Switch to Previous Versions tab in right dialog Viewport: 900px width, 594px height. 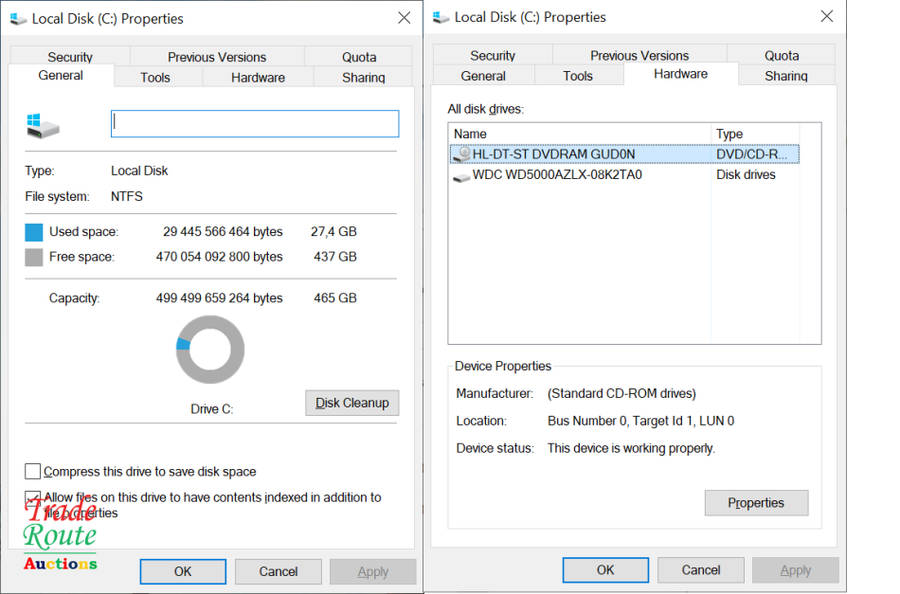[x=639, y=56]
